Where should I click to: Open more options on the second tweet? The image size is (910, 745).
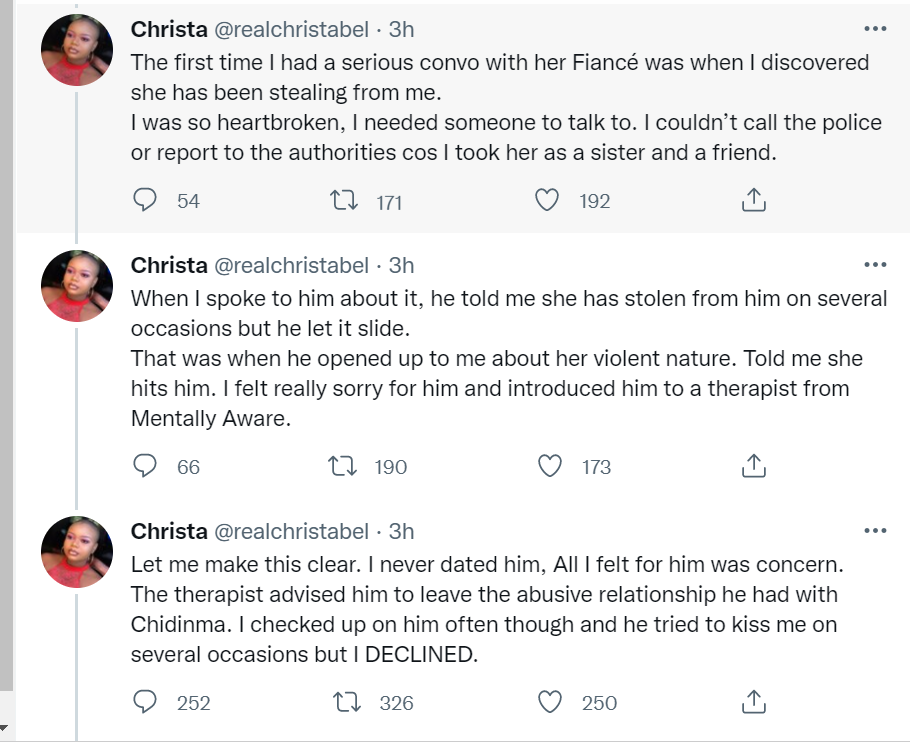click(x=874, y=265)
